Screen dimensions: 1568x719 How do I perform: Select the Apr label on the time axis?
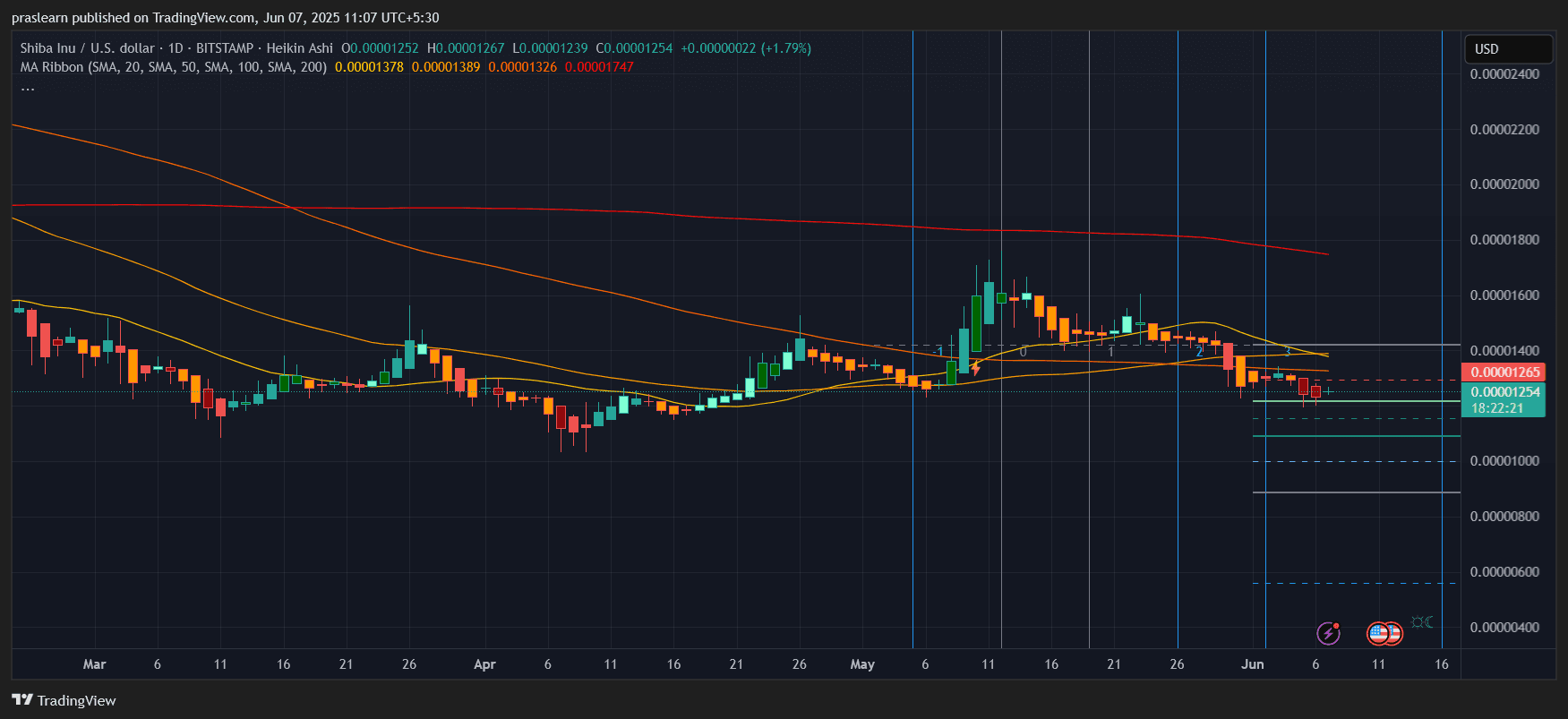pyautogui.click(x=484, y=664)
